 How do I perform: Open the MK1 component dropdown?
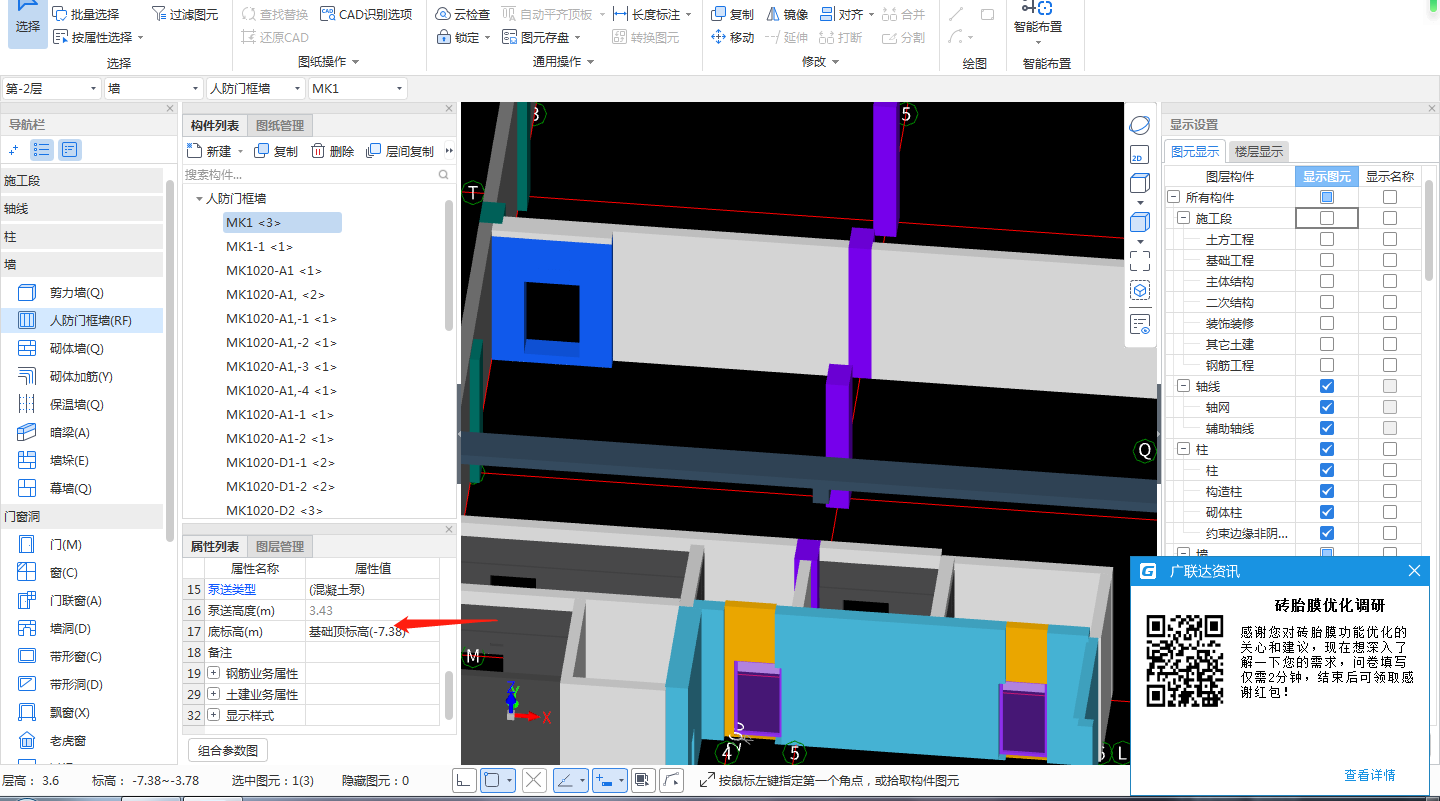pos(358,89)
